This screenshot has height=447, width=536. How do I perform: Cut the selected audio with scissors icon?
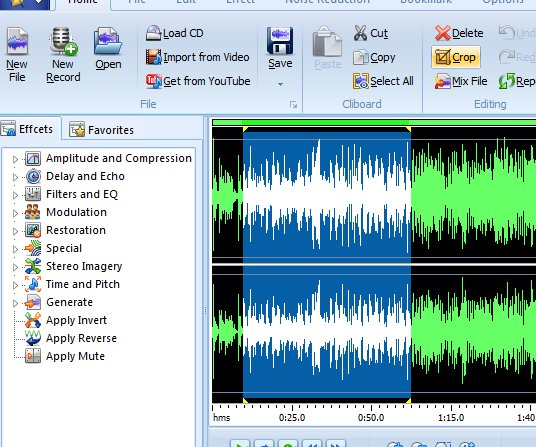click(360, 33)
